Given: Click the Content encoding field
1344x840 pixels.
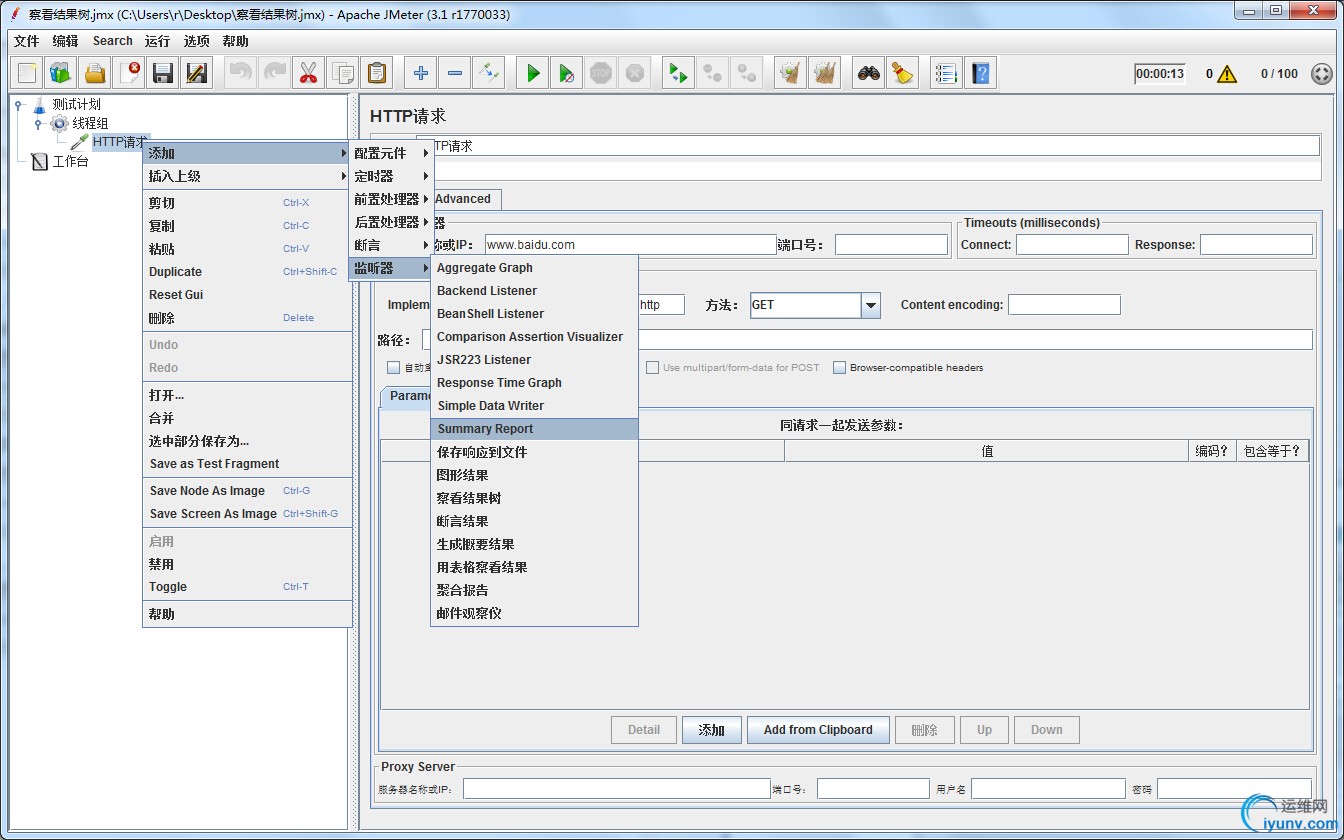Looking at the screenshot, I should 1064,305.
